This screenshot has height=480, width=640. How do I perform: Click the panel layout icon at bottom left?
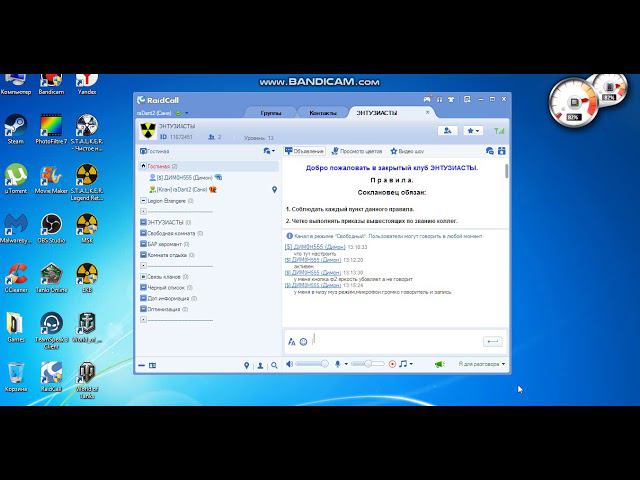[152, 365]
